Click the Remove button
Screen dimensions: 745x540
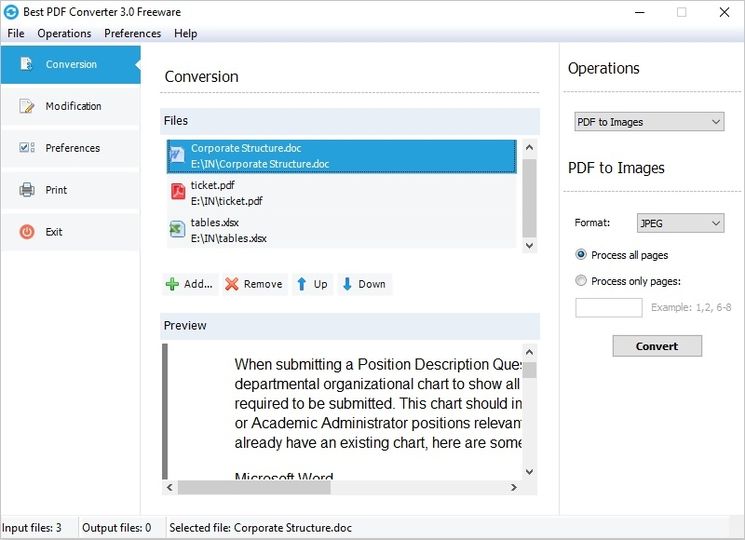click(x=255, y=284)
